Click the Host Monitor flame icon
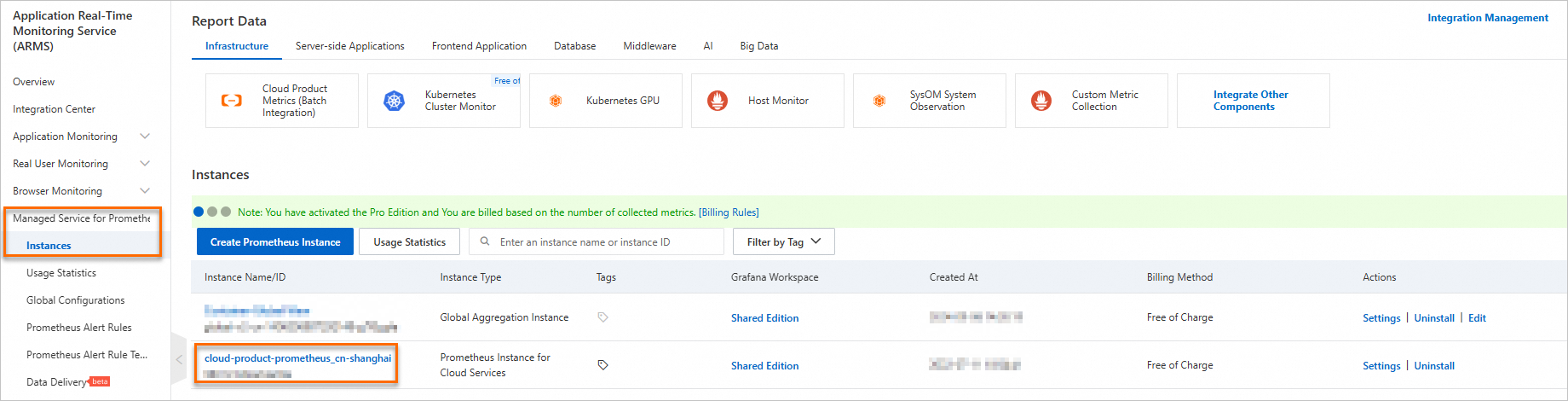Image resolution: width=1568 pixels, height=401 pixels. pyautogui.click(x=718, y=101)
